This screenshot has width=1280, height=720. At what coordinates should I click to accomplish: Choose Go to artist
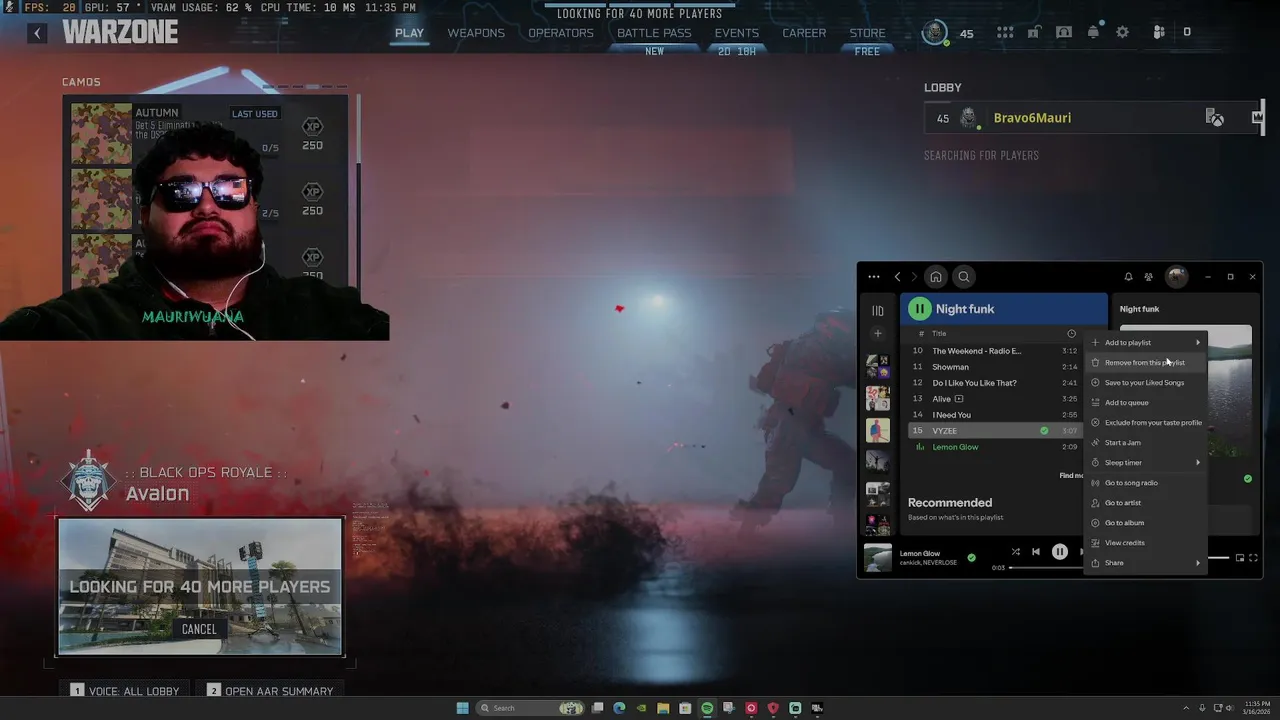(x=1146, y=503)
